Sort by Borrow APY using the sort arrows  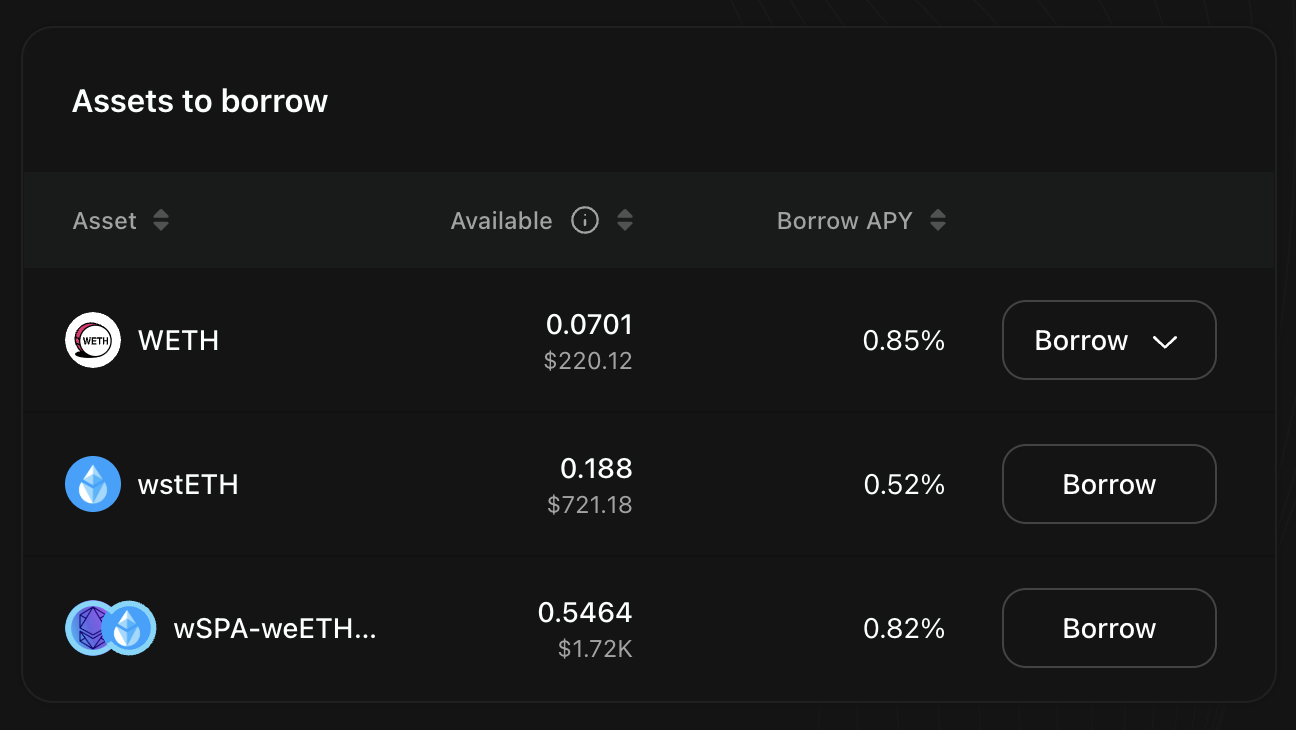click(x=938, y=221)
